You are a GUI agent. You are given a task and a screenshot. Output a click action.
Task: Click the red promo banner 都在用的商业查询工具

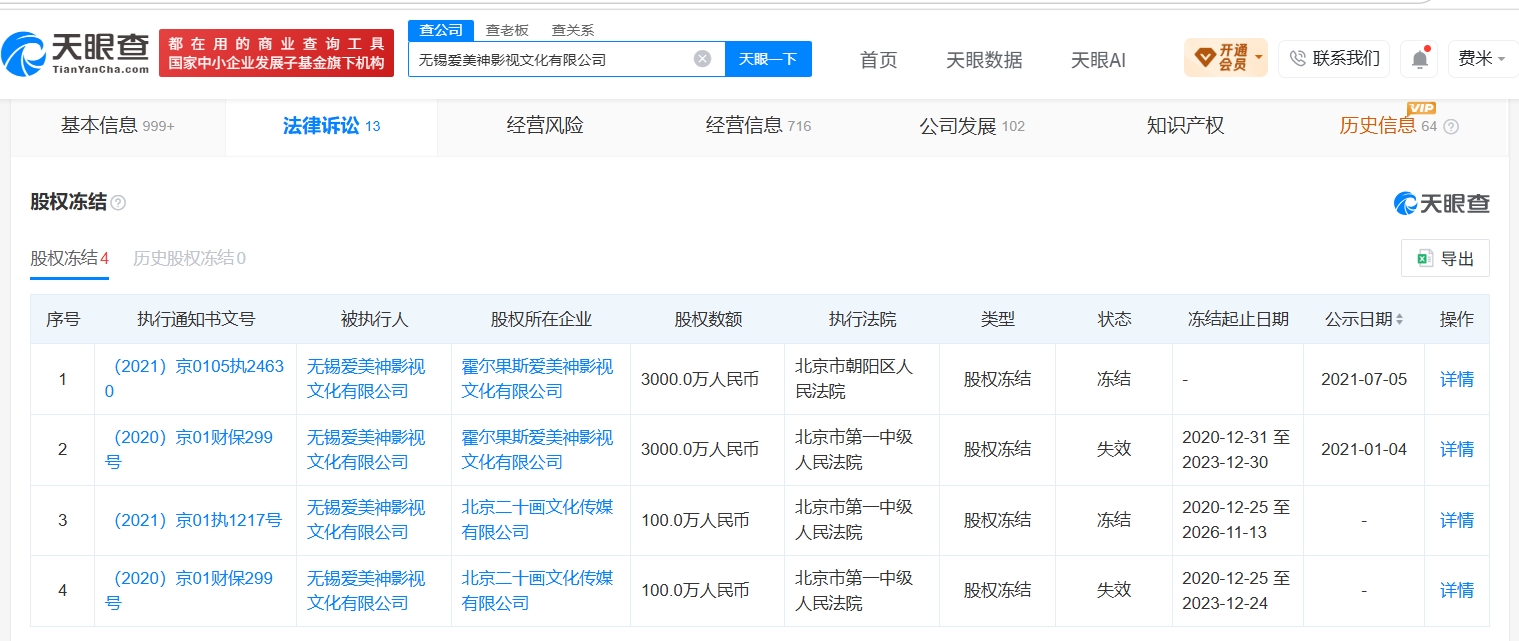[x=277, y=53]
